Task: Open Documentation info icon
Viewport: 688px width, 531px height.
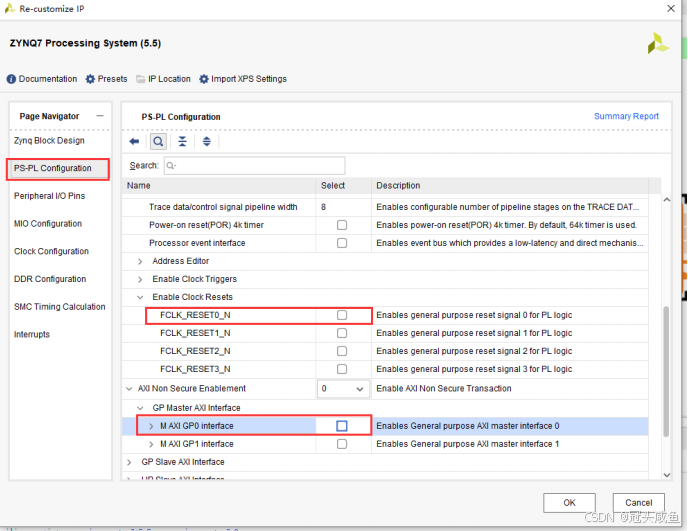Action: [12, 79]
